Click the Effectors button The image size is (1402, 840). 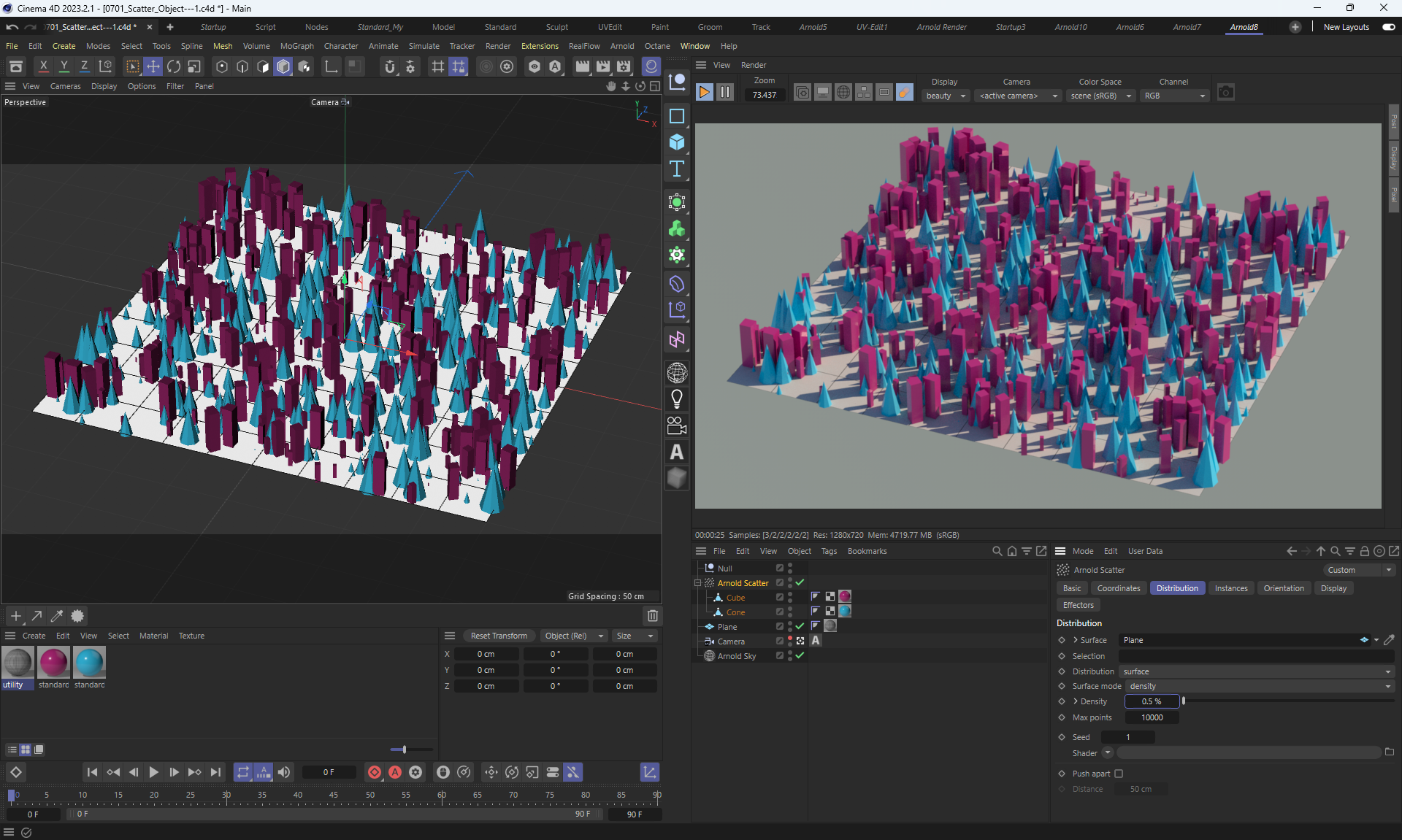[1078, 605]
